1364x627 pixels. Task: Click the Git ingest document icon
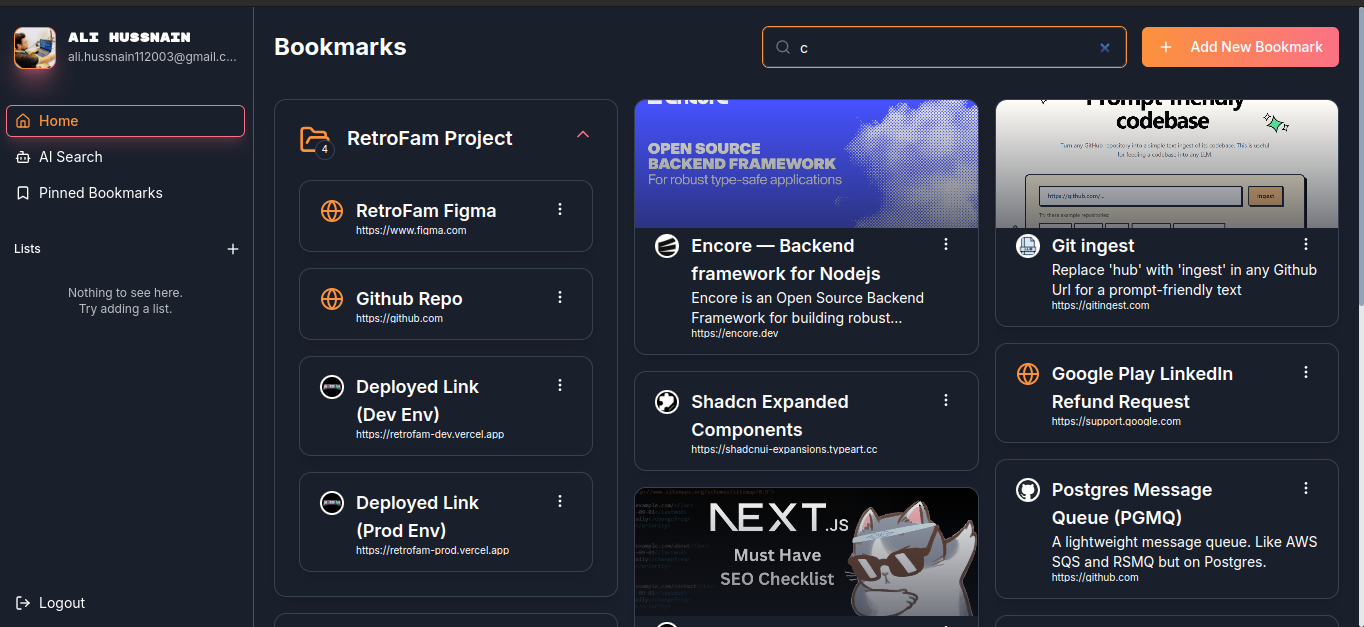1028,246
